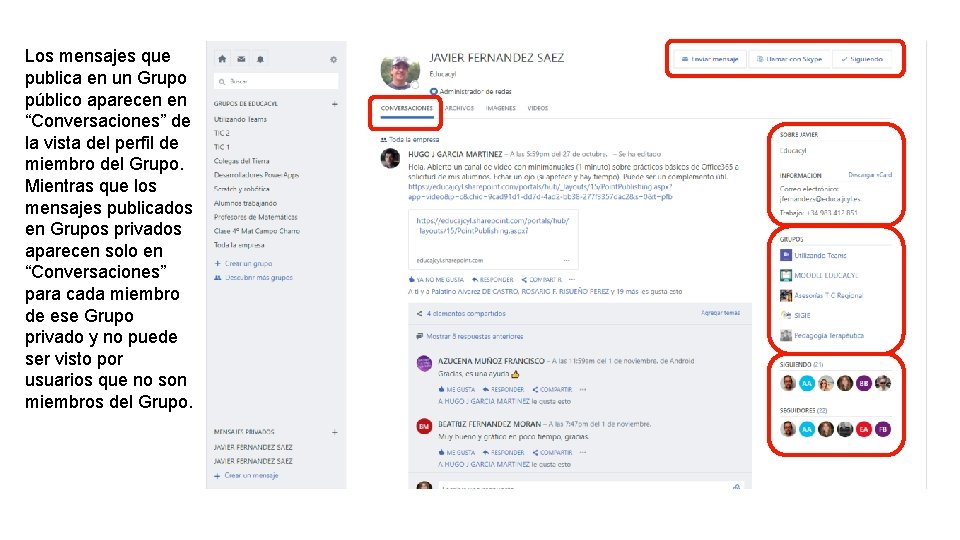Open the Home icon in Yammer sidebar

pos(222,59)
